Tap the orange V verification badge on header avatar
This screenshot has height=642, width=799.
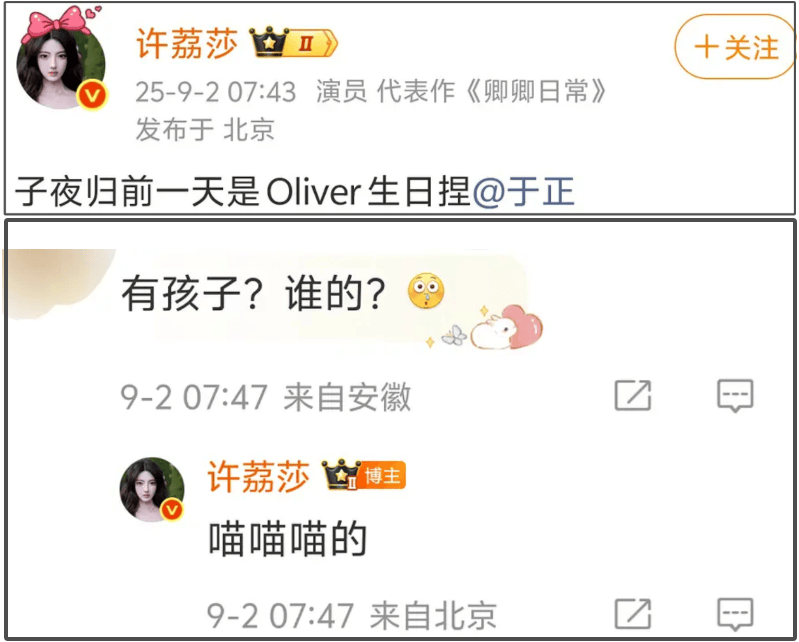click(93, 95)
